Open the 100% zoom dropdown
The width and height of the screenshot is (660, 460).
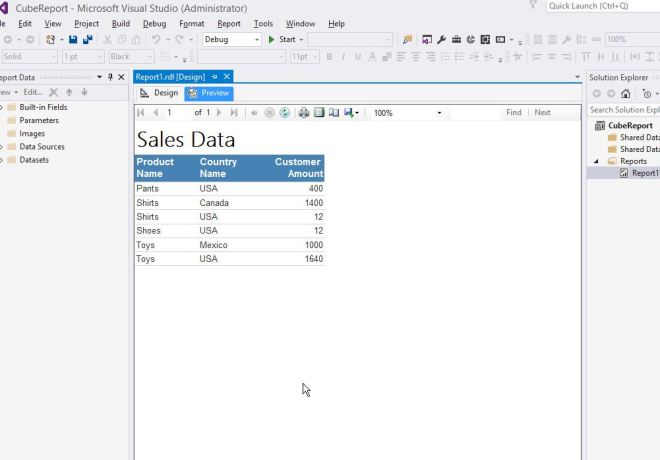click(438, 113)
